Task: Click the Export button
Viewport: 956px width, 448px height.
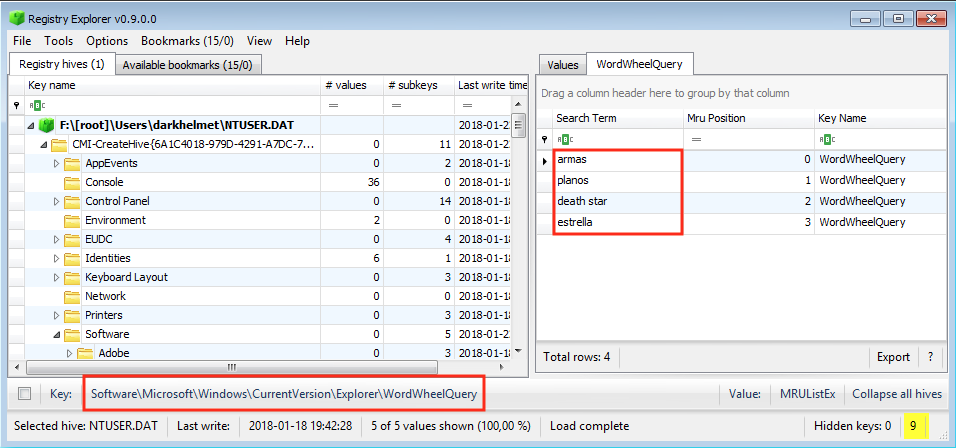Action: click(893, 357)
